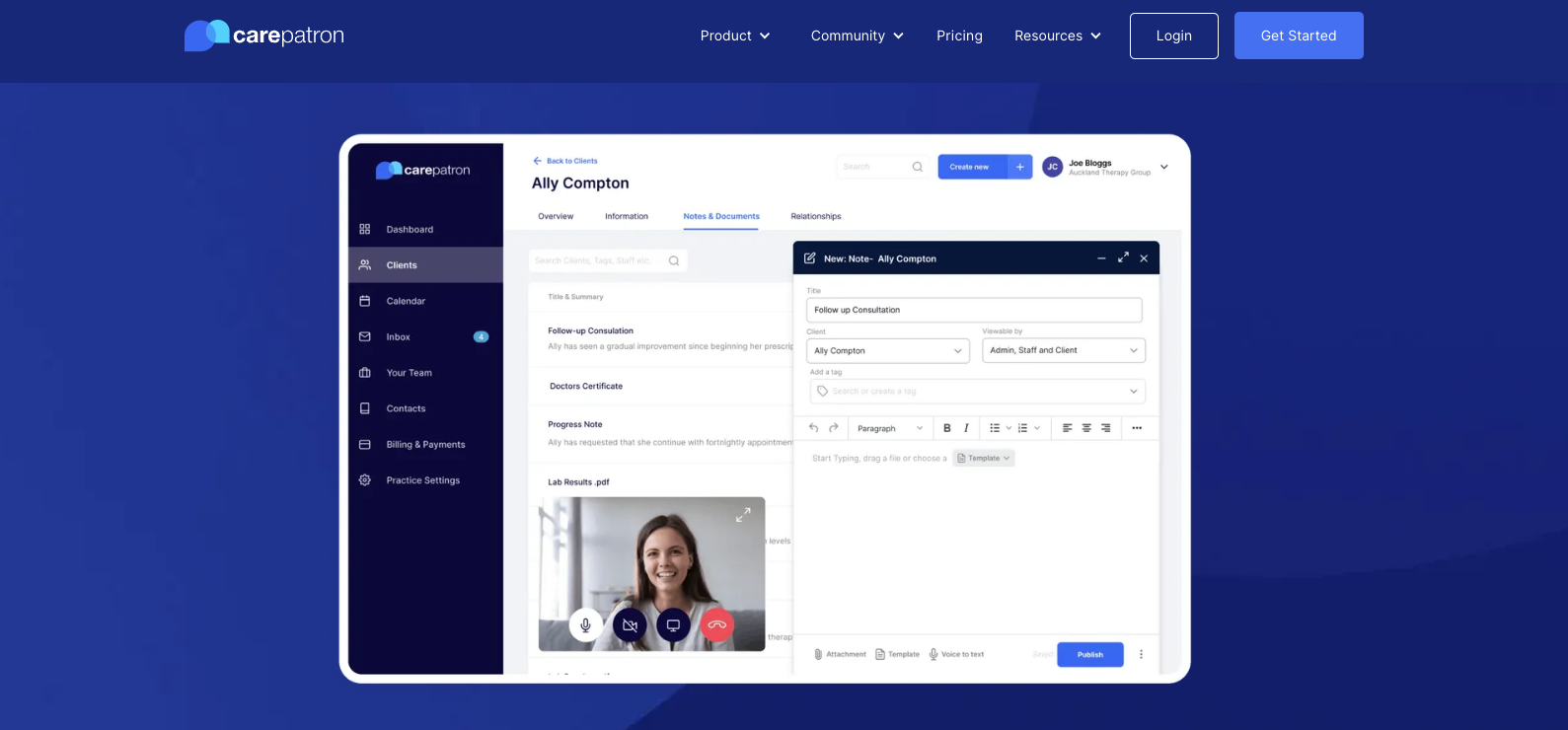The height and width of the screenshot is (730, 1568).
Task: Expand the New Note panel to fullscreen
Action: tap(1123, 257)
